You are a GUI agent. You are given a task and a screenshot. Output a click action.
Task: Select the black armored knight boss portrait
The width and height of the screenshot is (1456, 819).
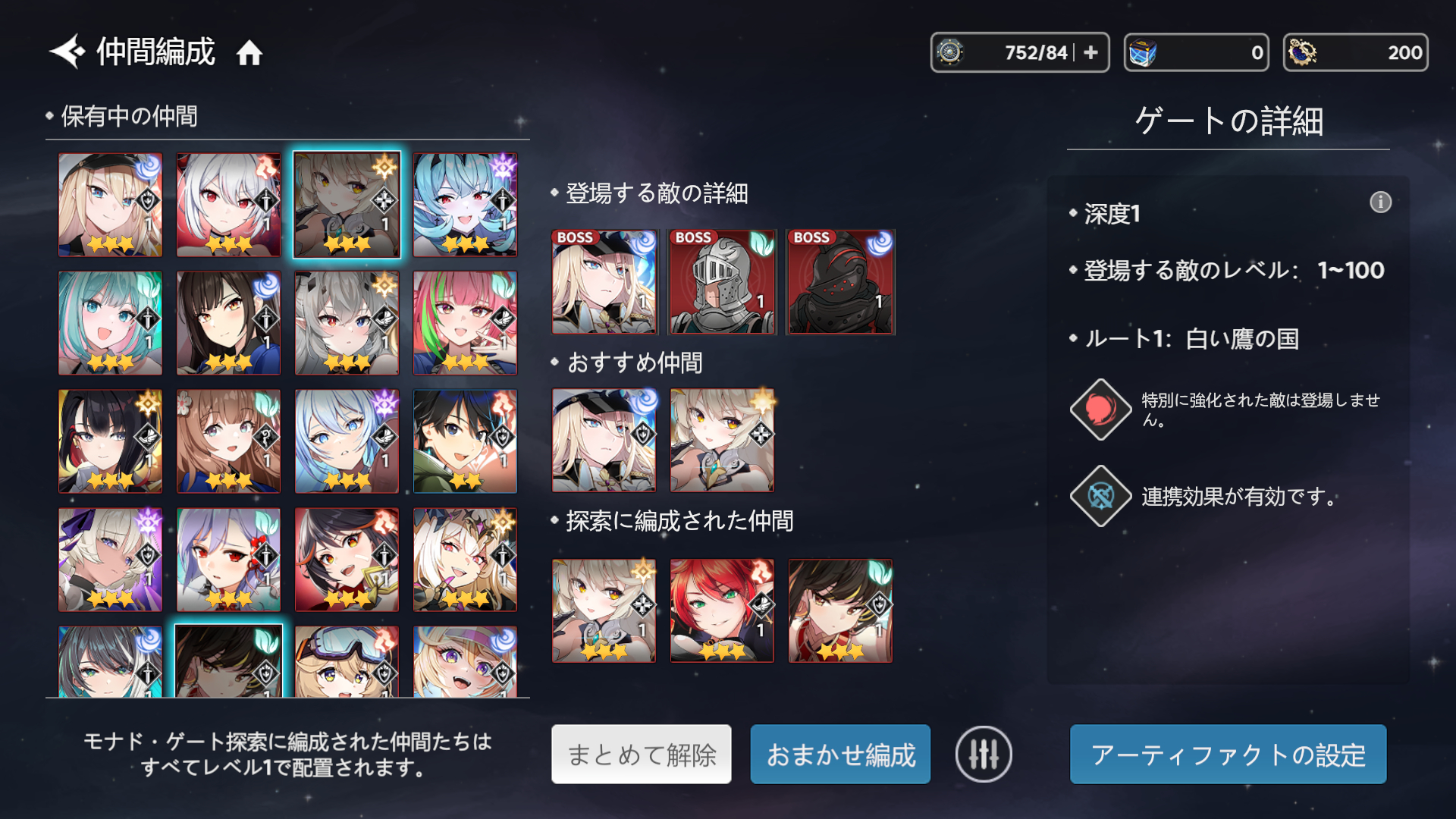click(840, 282)
